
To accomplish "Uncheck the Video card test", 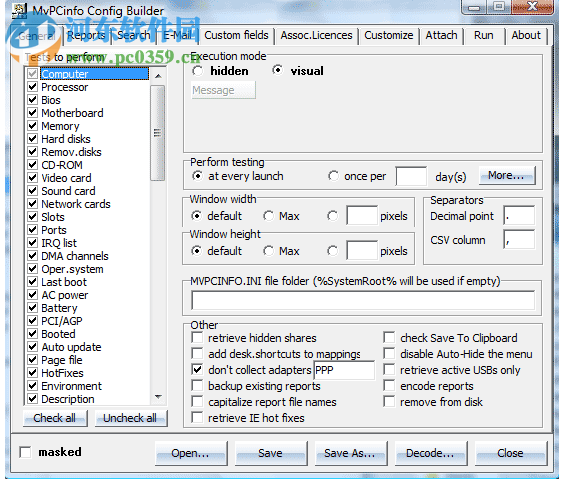I will point(32,178).
